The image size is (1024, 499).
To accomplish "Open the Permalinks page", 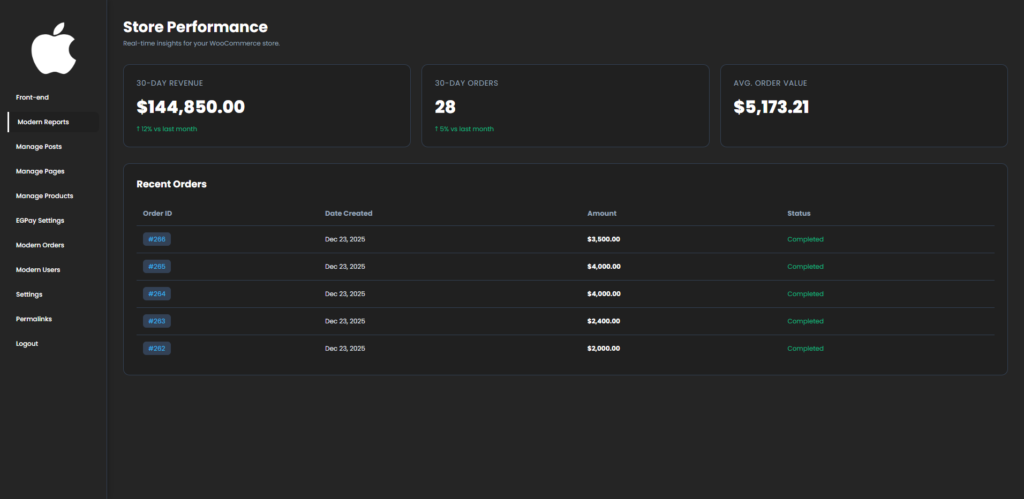I will point(34,319).
